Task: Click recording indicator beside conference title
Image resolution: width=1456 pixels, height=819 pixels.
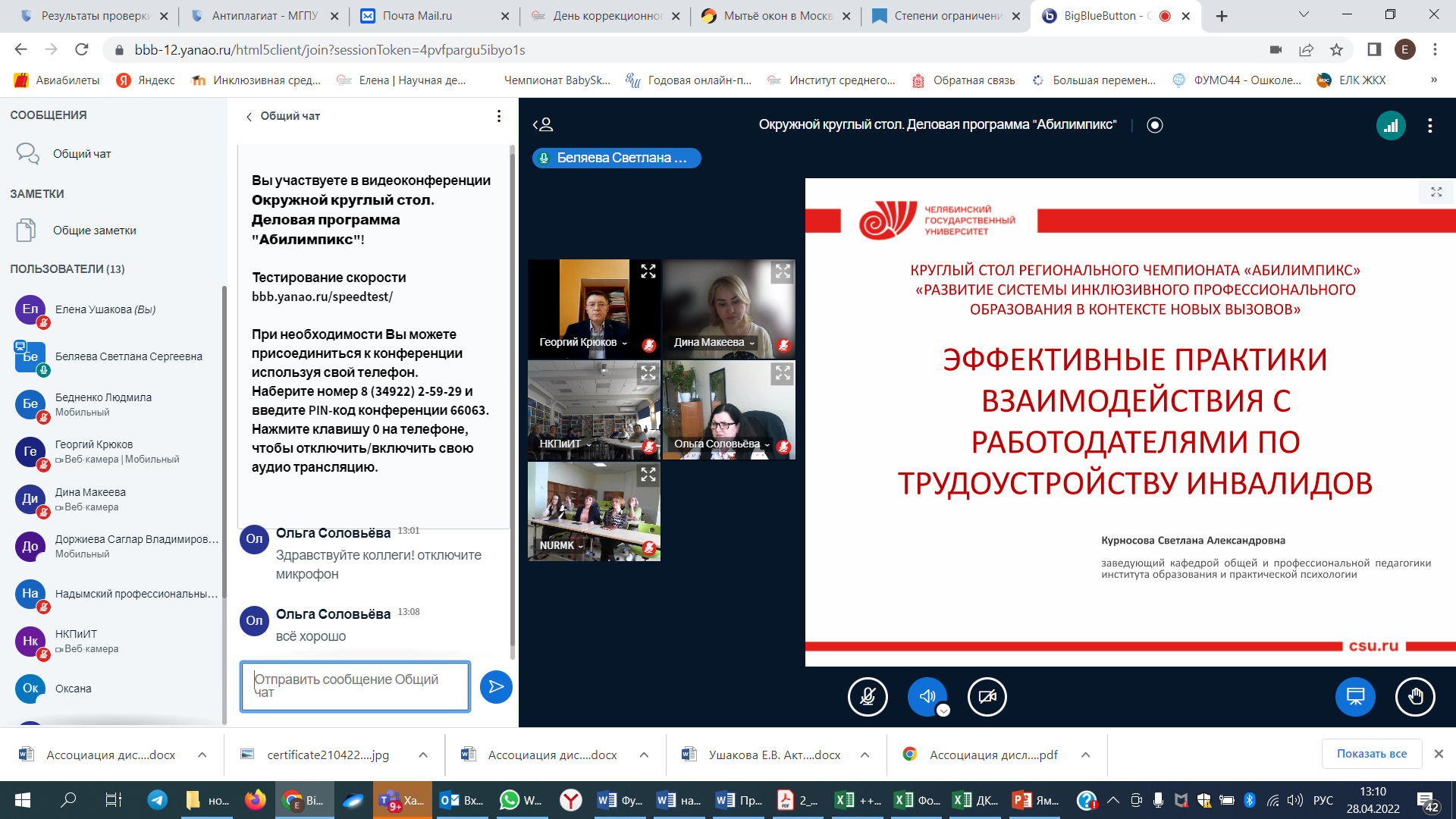Action: 1155,125
